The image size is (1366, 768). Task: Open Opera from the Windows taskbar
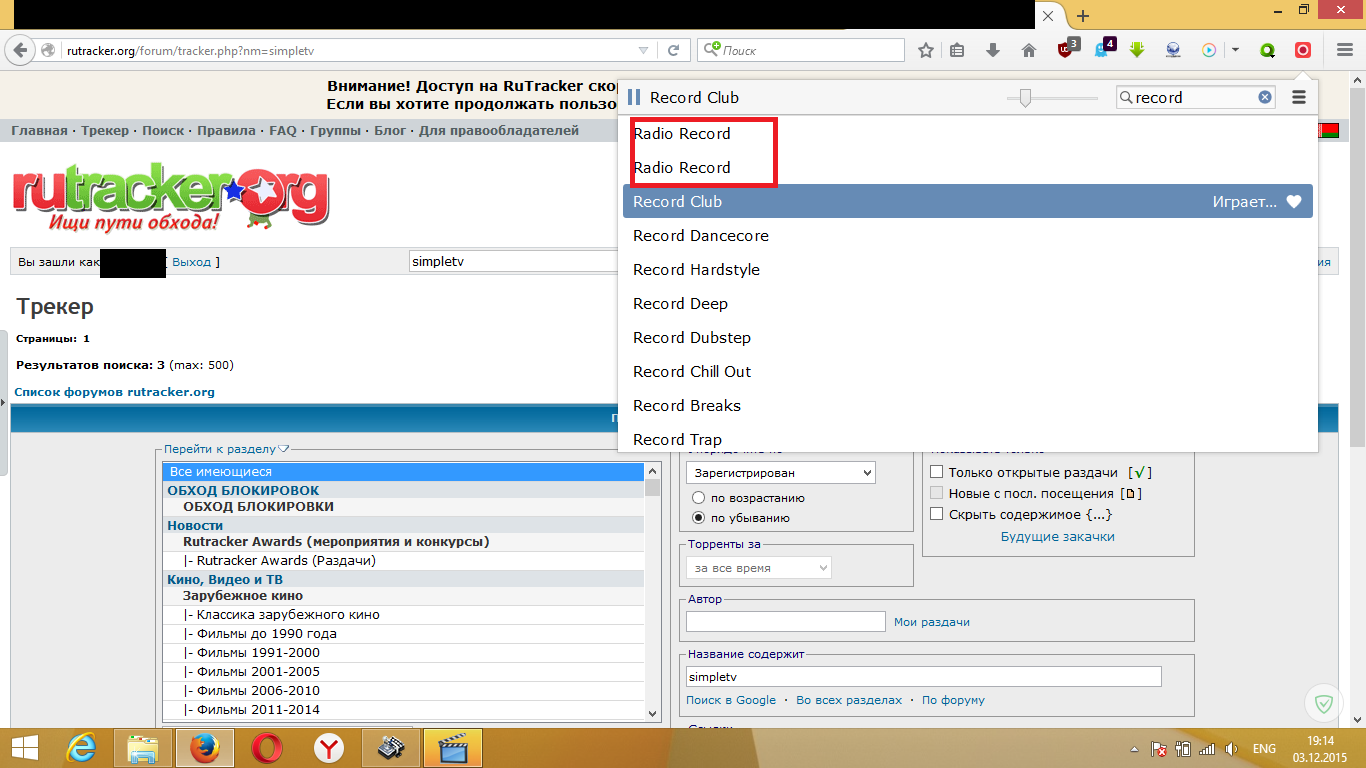[x=266, y=747]
